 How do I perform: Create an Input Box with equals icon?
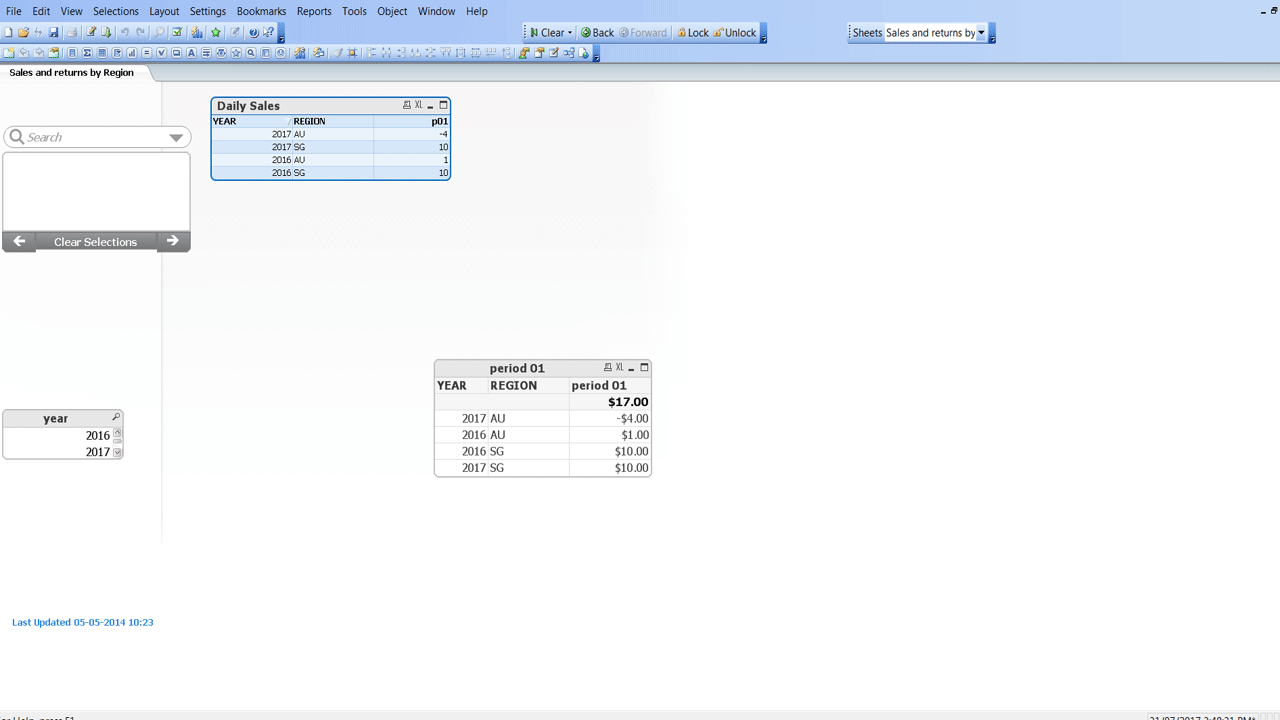point(146,53)
